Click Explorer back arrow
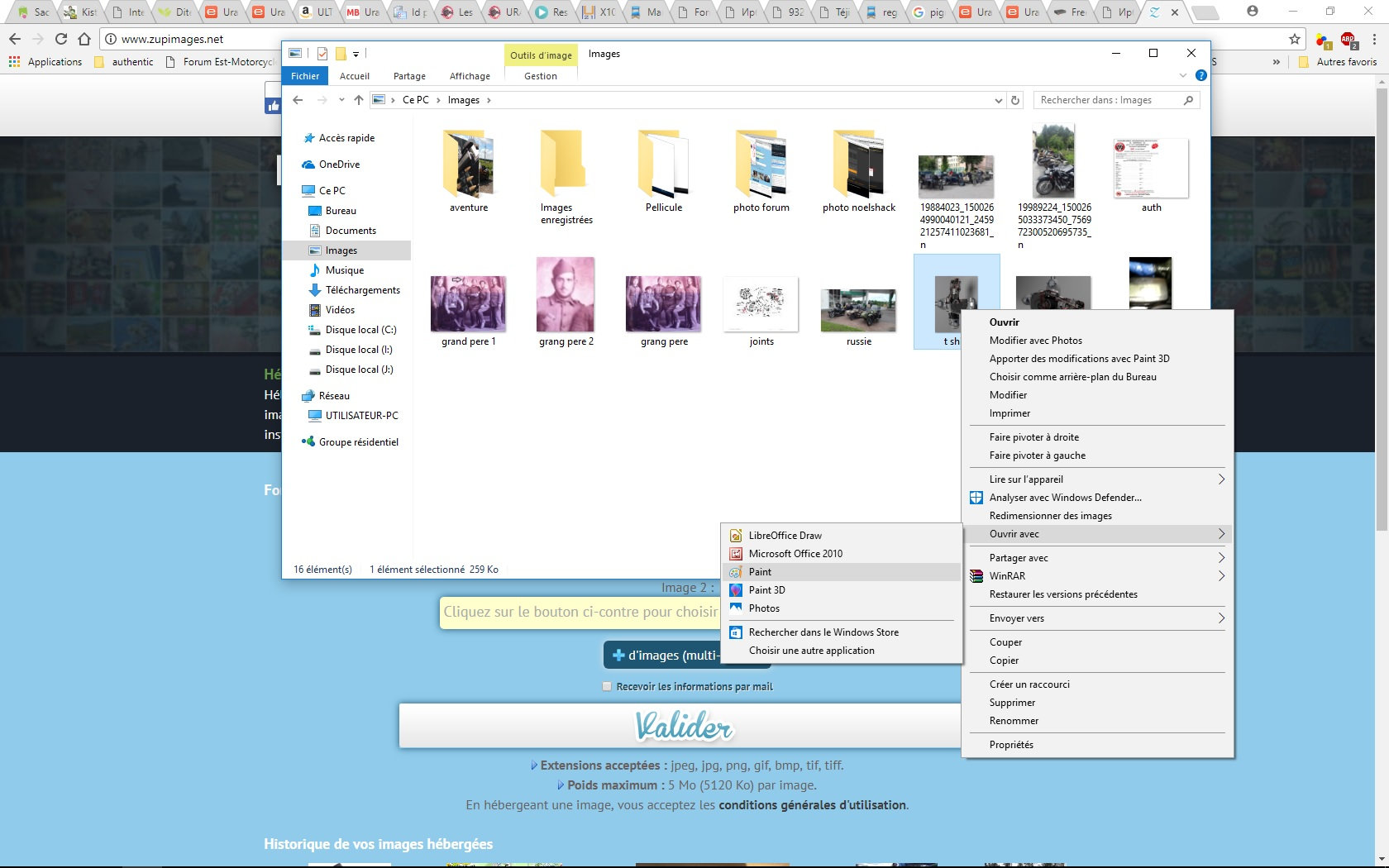Viewport: 1389px width, 868px height. point(298,100)
